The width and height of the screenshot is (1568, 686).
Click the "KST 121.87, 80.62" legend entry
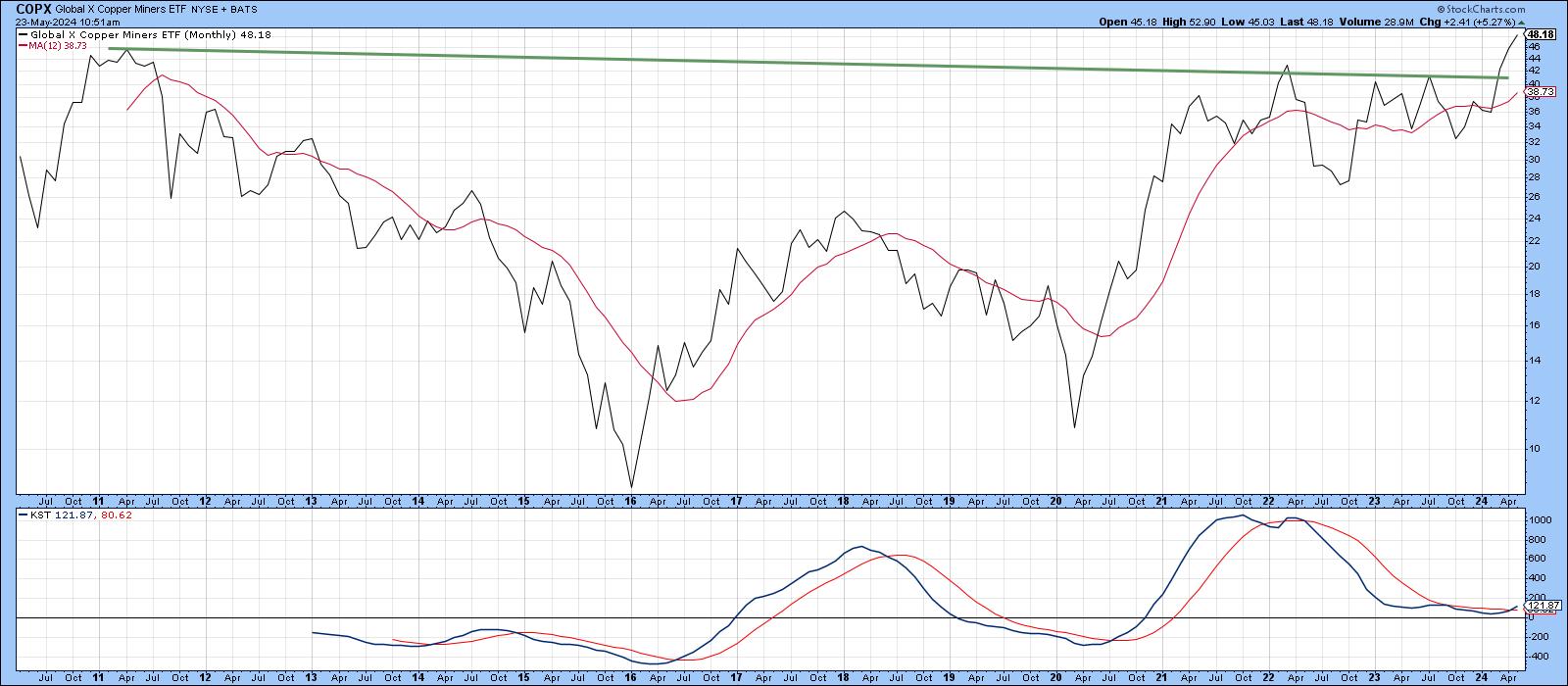tap(73, 514)
